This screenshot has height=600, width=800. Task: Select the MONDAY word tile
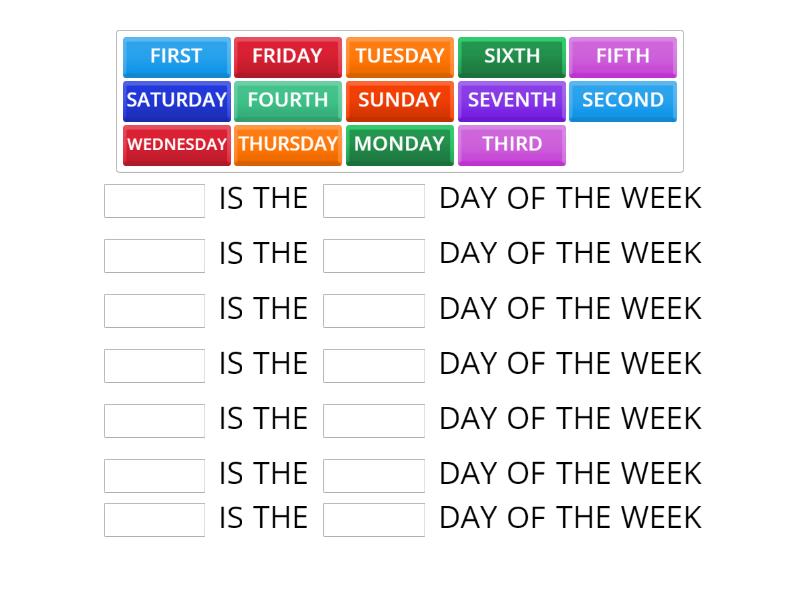click(x=399, y=145)
